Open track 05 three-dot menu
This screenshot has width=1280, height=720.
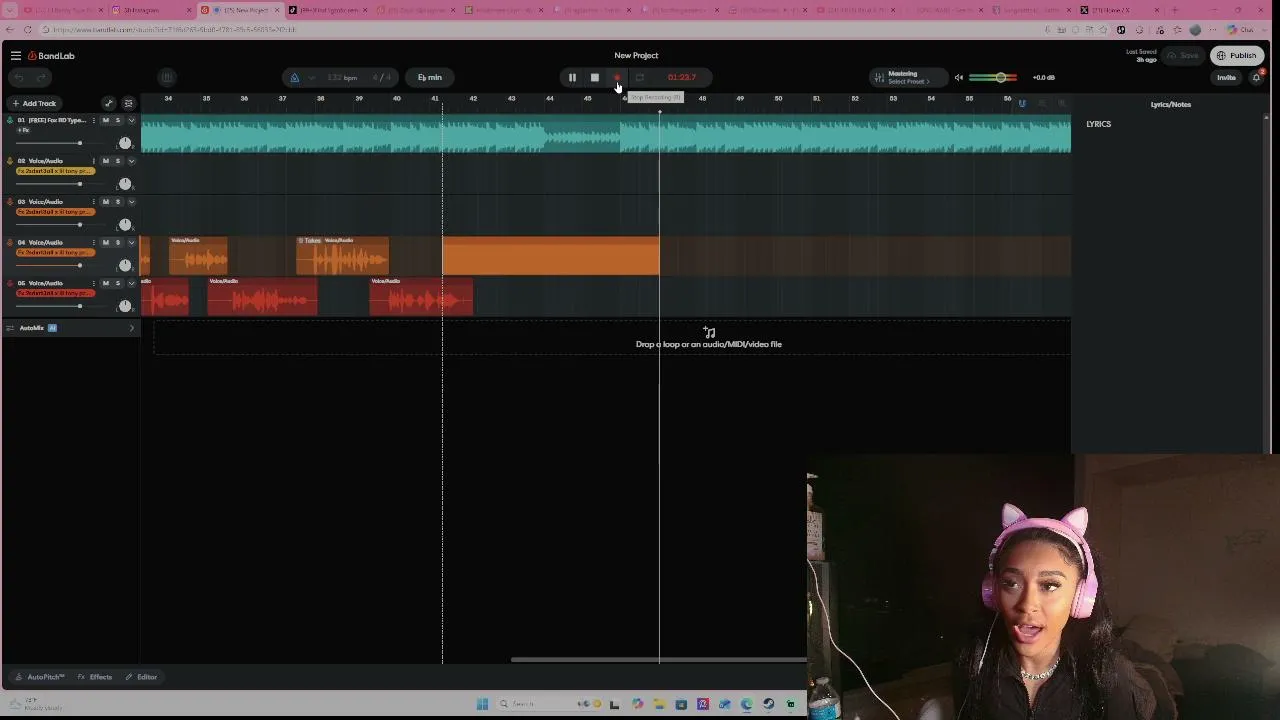[x=94, y=284]
